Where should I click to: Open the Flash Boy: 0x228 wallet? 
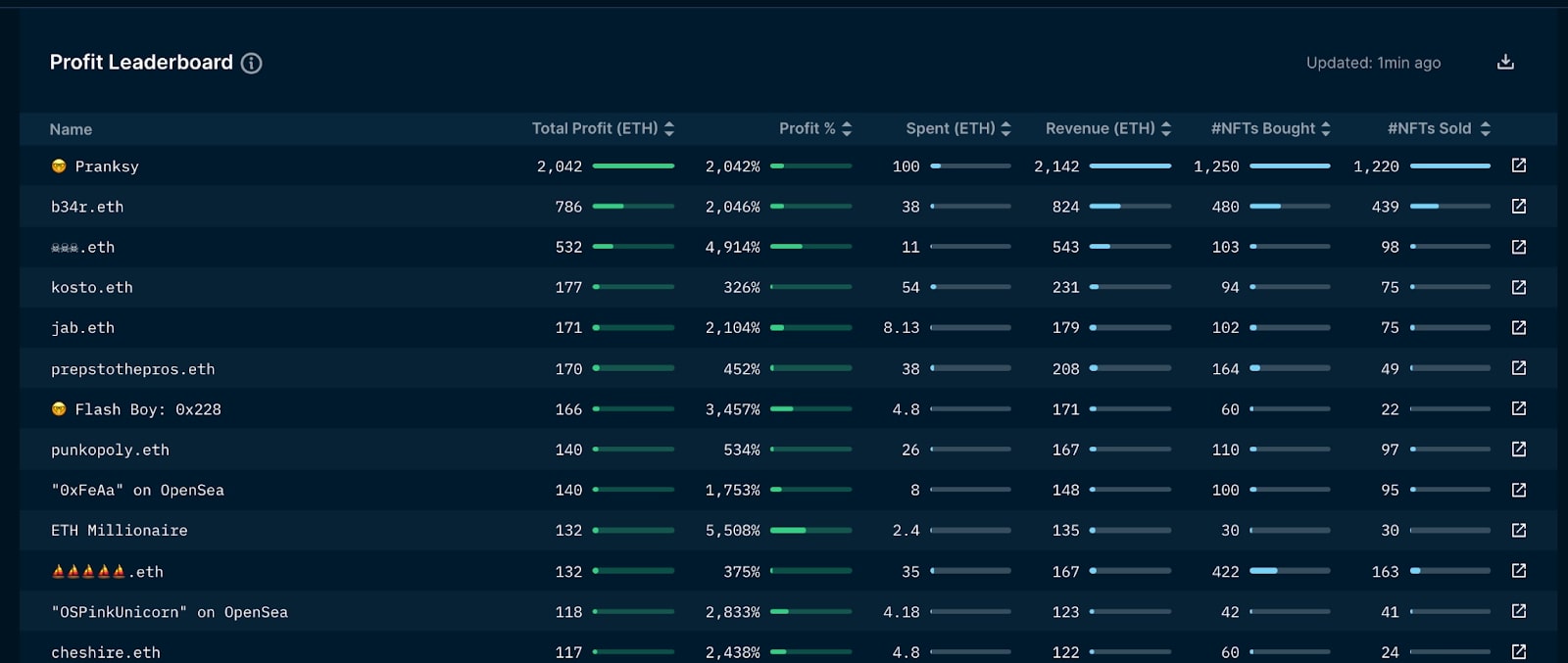click(x=148, y=409)
